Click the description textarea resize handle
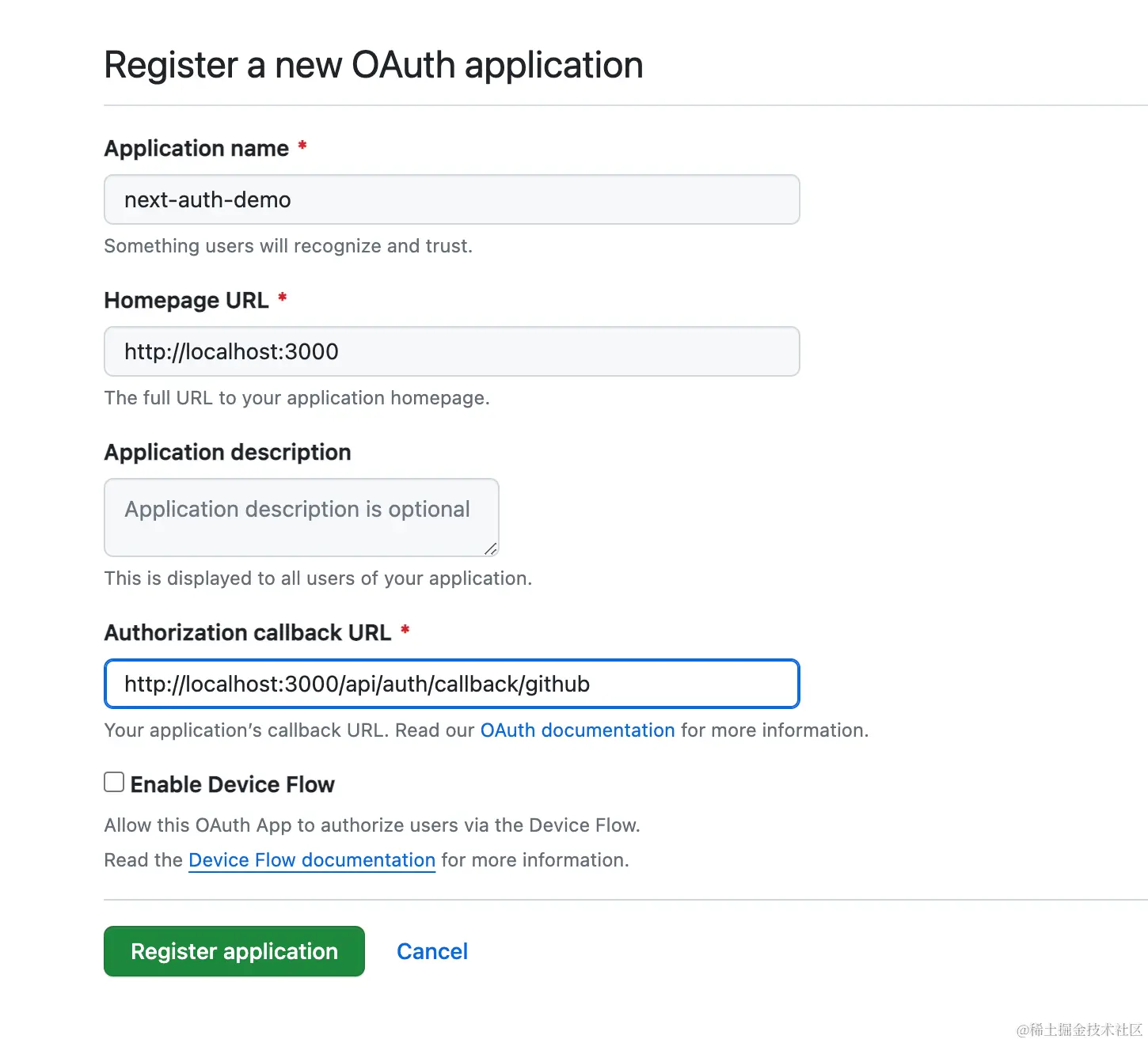This screenshot has width=1148, height=1043. (x=491, y=548)
